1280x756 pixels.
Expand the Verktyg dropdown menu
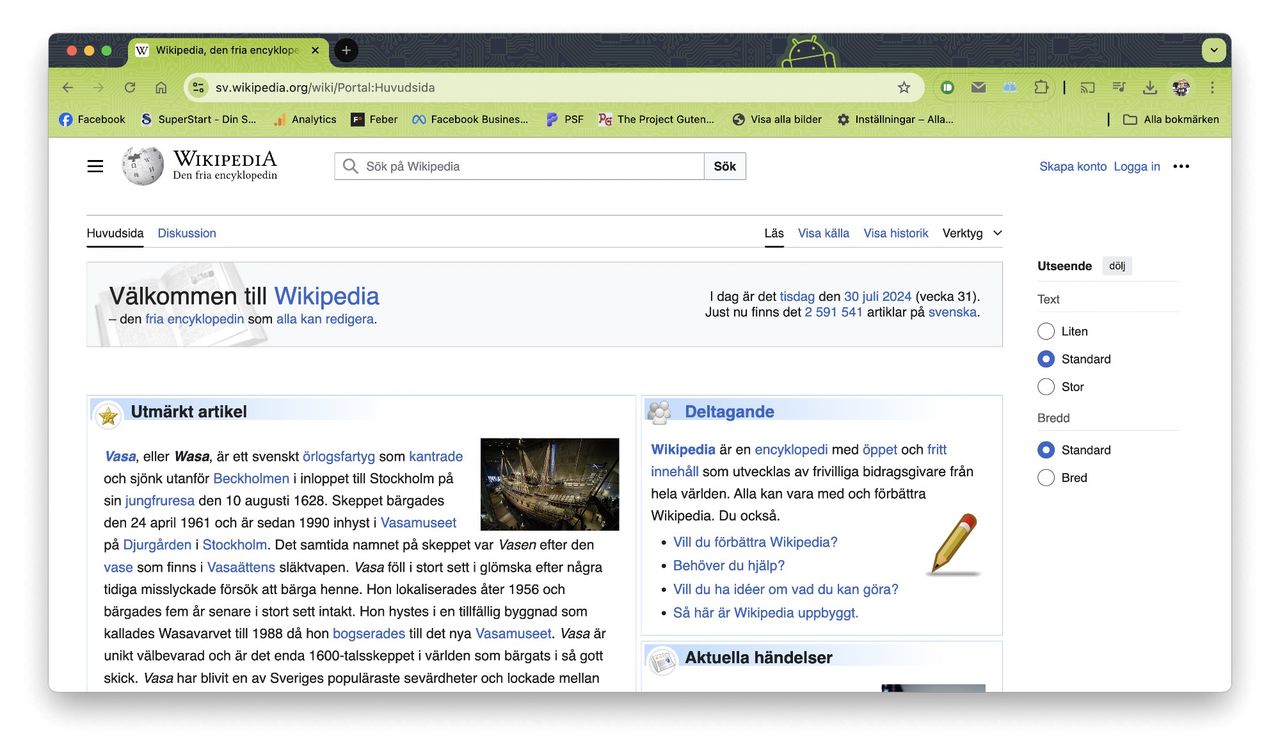coord(971,233)
